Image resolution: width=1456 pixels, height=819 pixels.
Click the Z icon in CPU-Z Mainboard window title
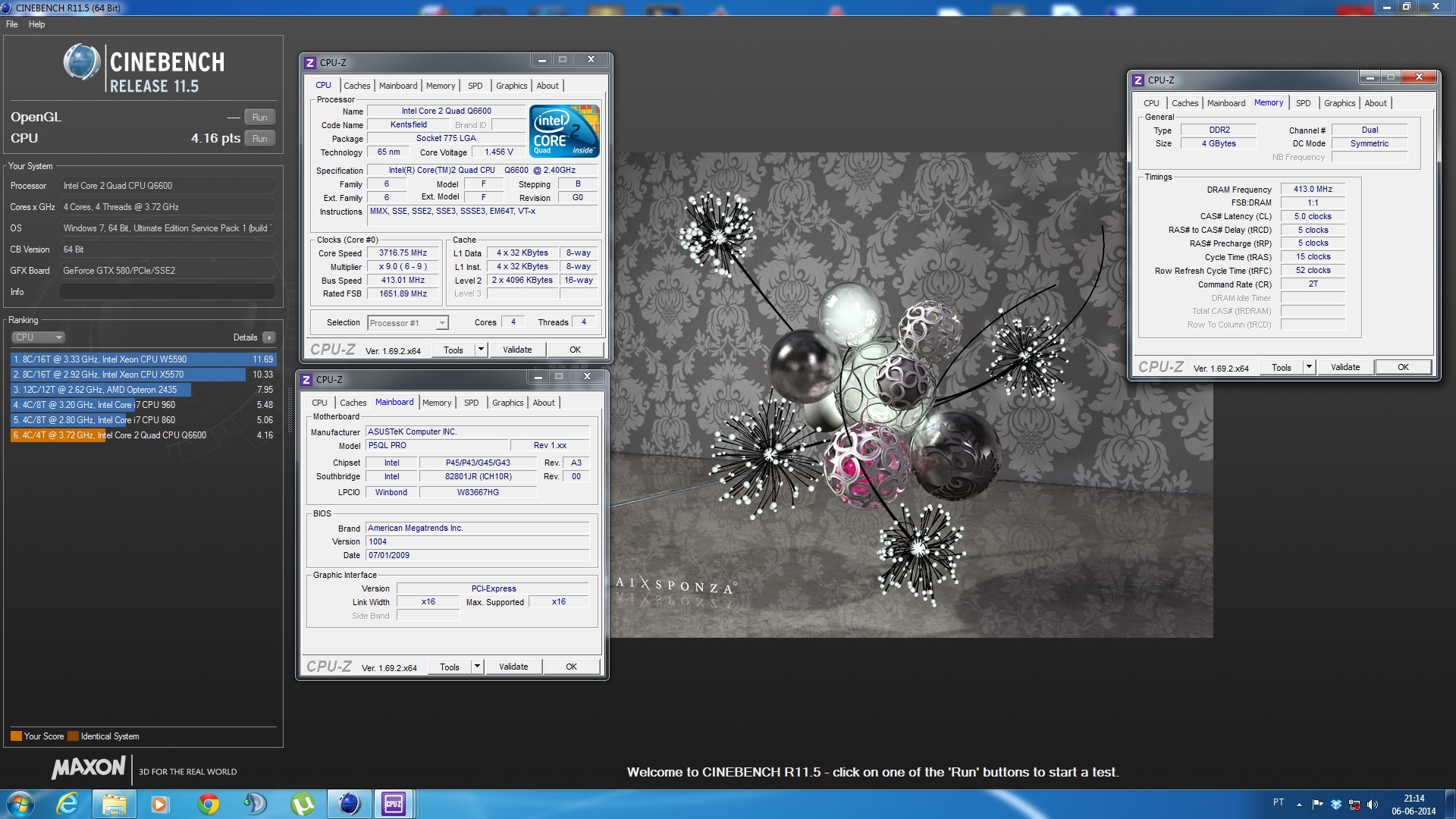click(306, 380)
